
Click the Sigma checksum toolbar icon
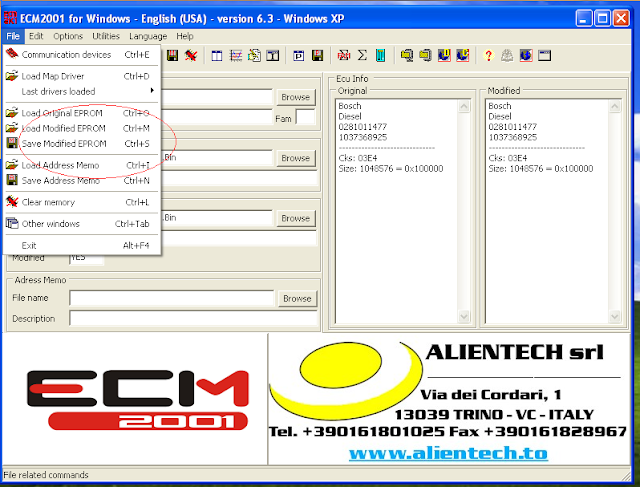pyautogui.click(x=362, y=55)
